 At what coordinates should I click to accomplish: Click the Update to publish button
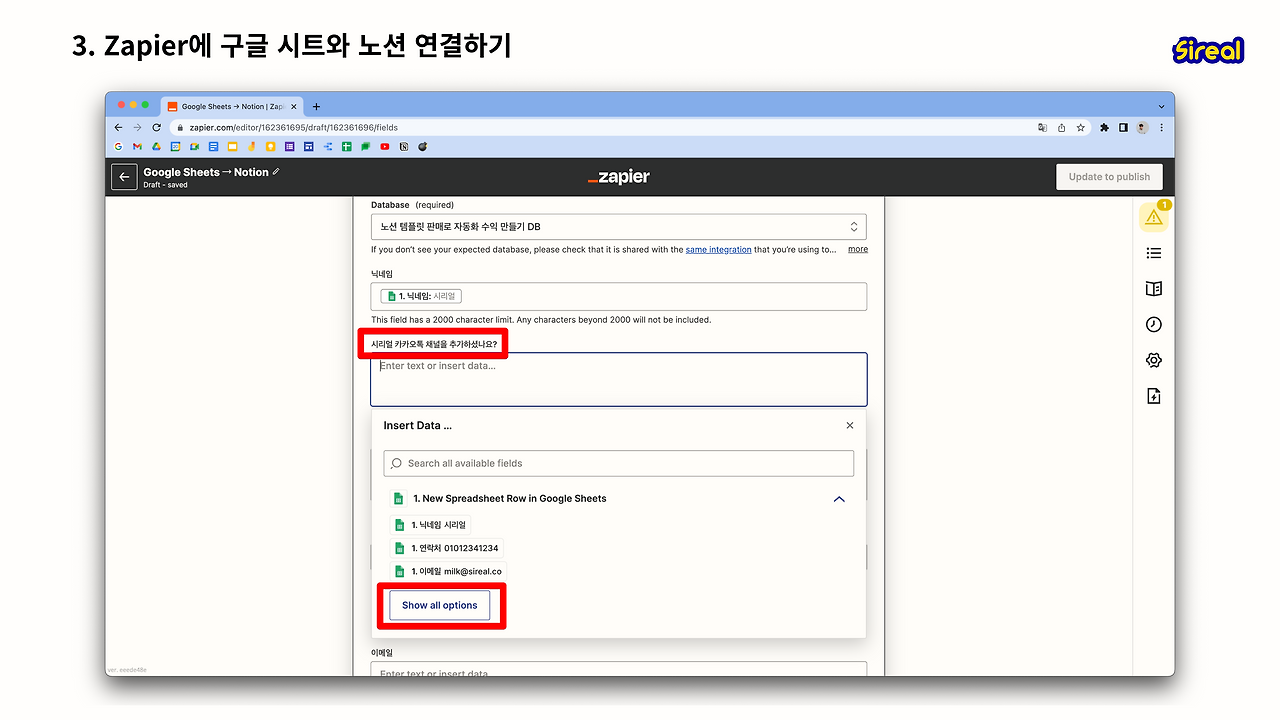coord(1109,177)
